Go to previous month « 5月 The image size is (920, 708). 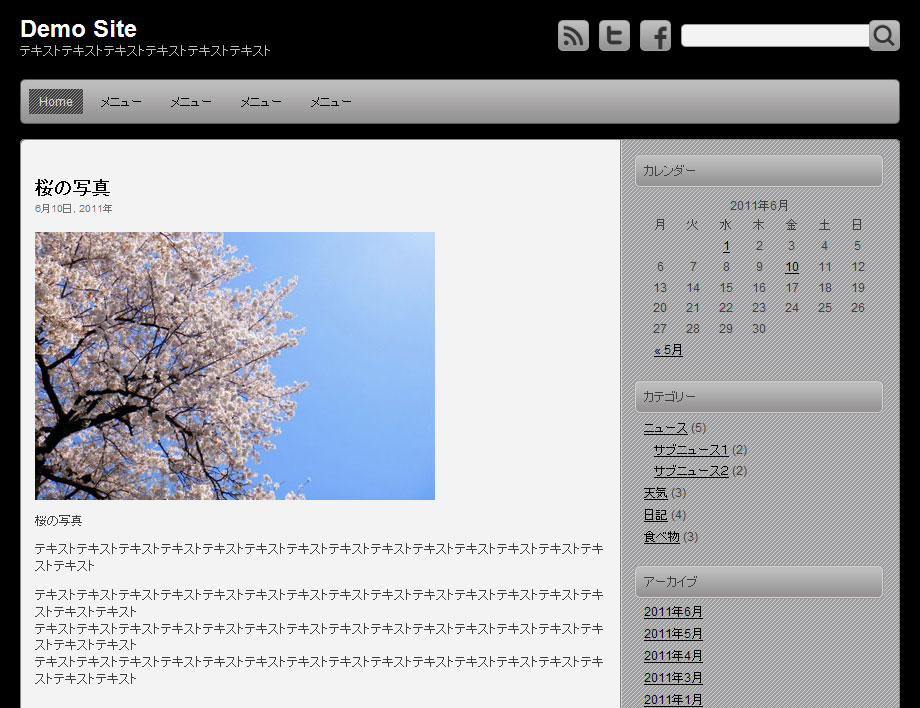(x=668, y=350)
